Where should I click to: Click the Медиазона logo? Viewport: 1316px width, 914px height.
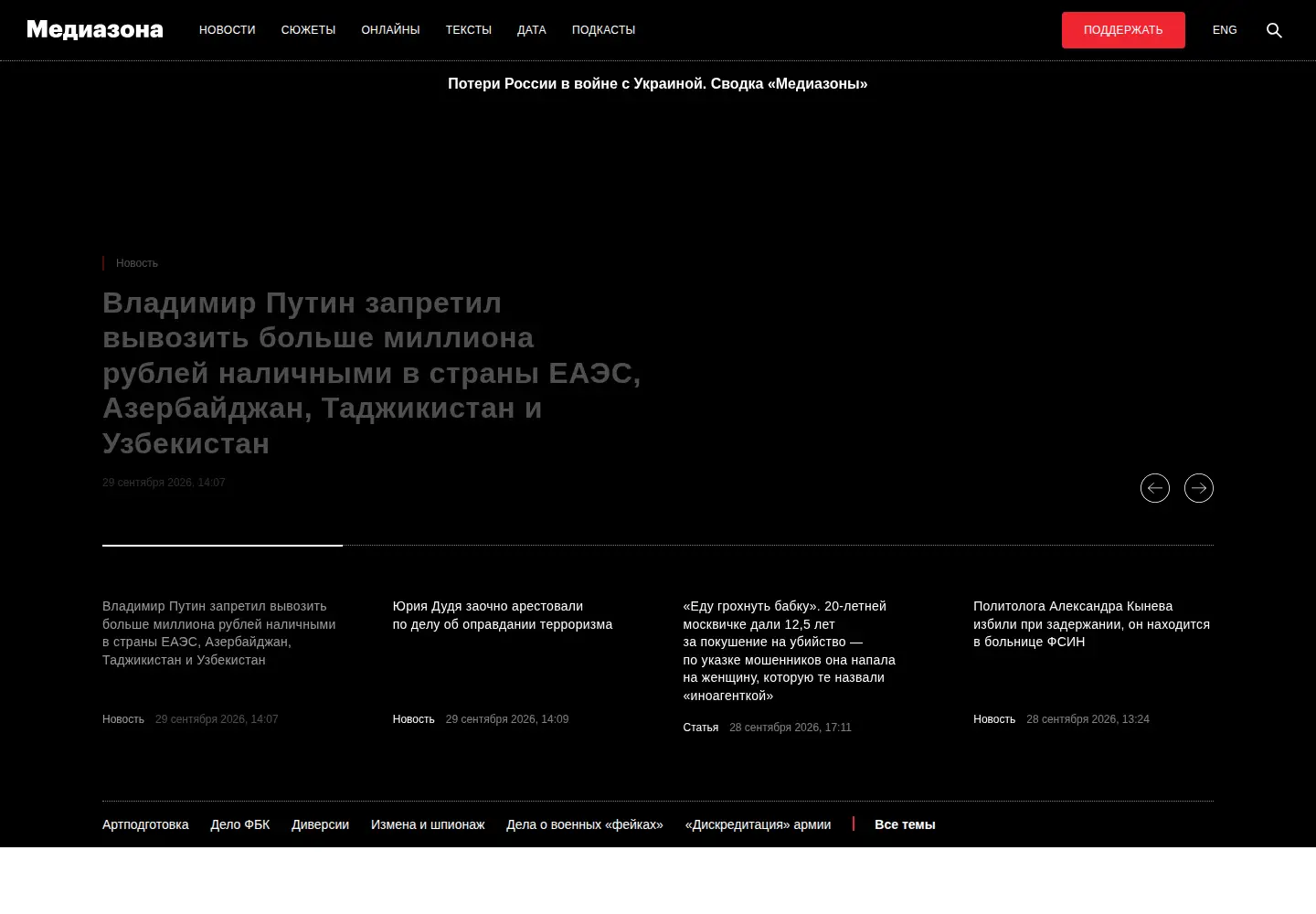[x=95, y=30]
